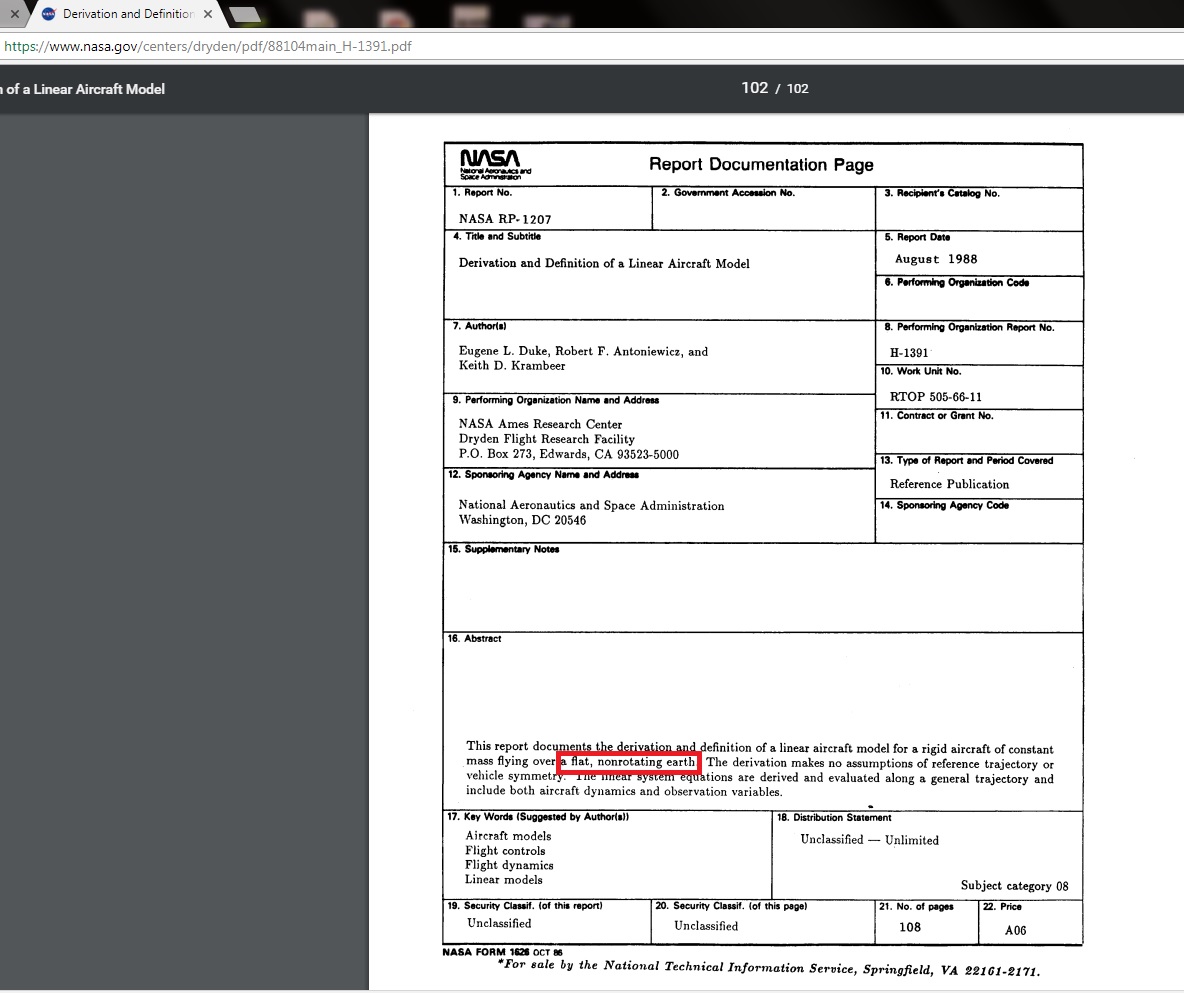This screenshot has height=993, width=1184.
Task: Click author name Keith D. Krambeer
Action: 512,365
